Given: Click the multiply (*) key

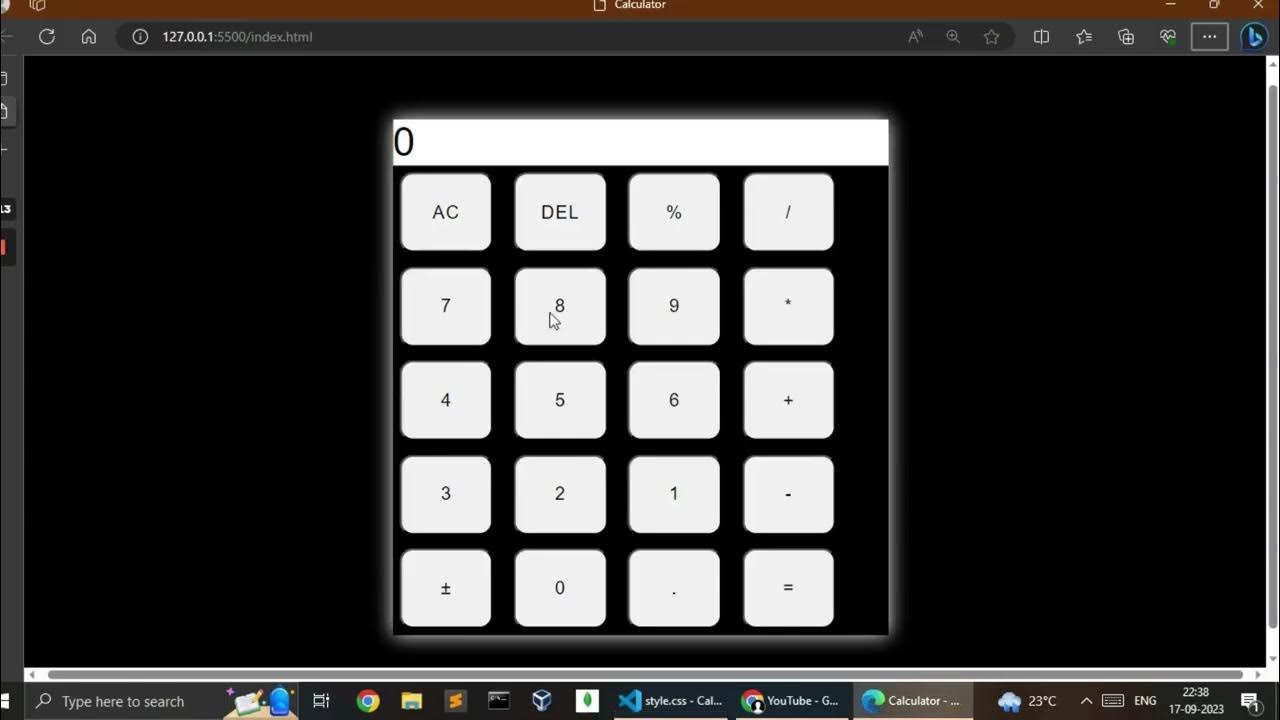Looking at the screenshot, I should 788,306.
